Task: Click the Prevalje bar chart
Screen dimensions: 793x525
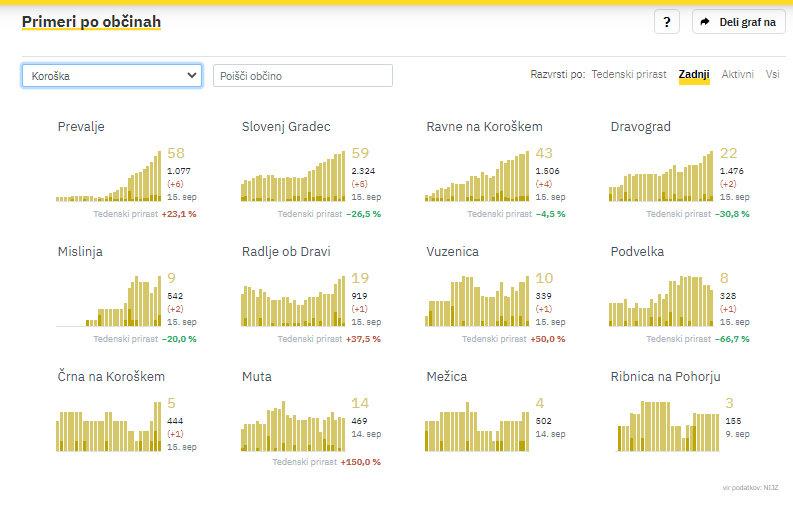Action: (x=108, y=176)
